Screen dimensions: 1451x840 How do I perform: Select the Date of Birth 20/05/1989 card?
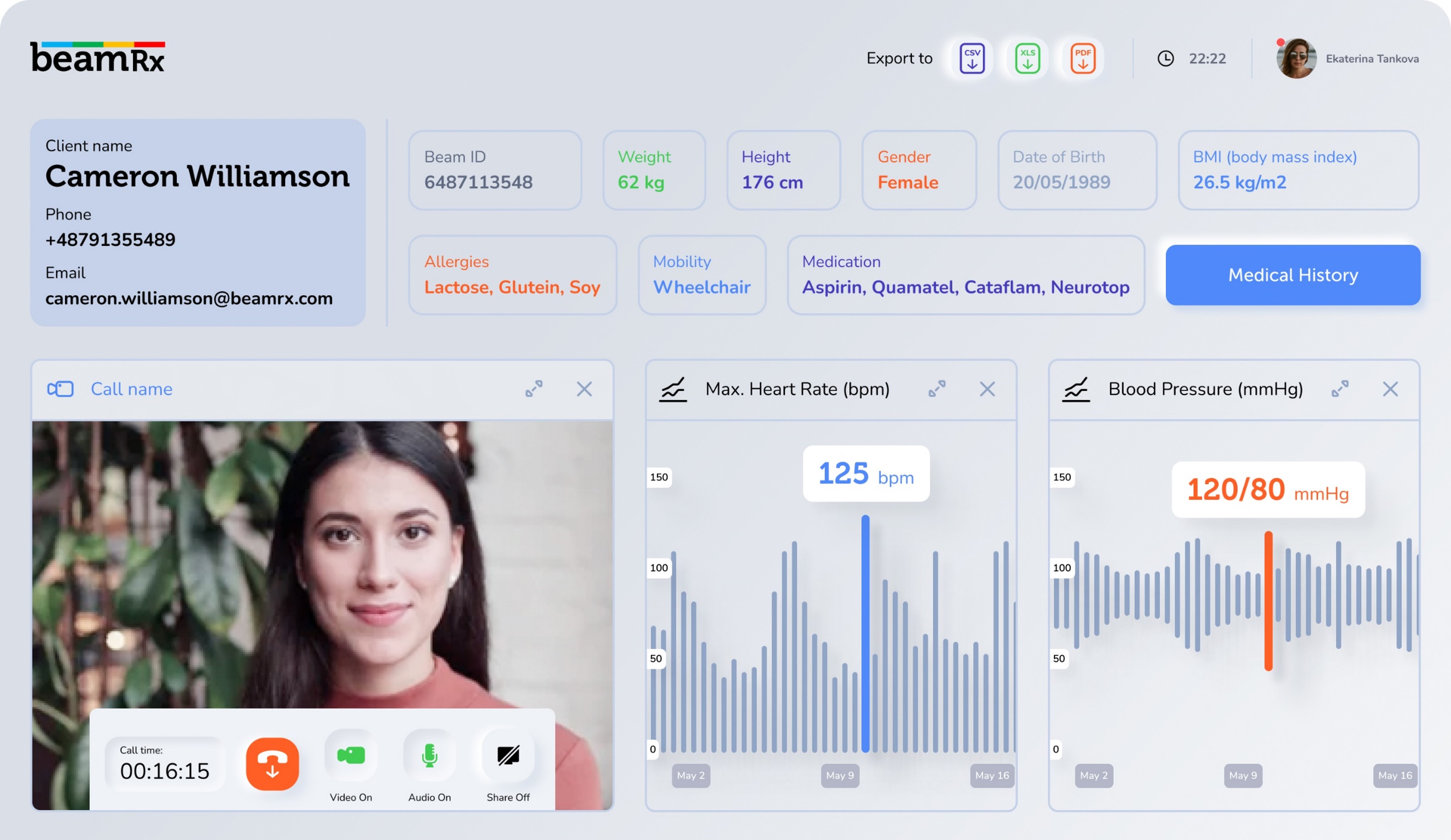coord(1077,170)
